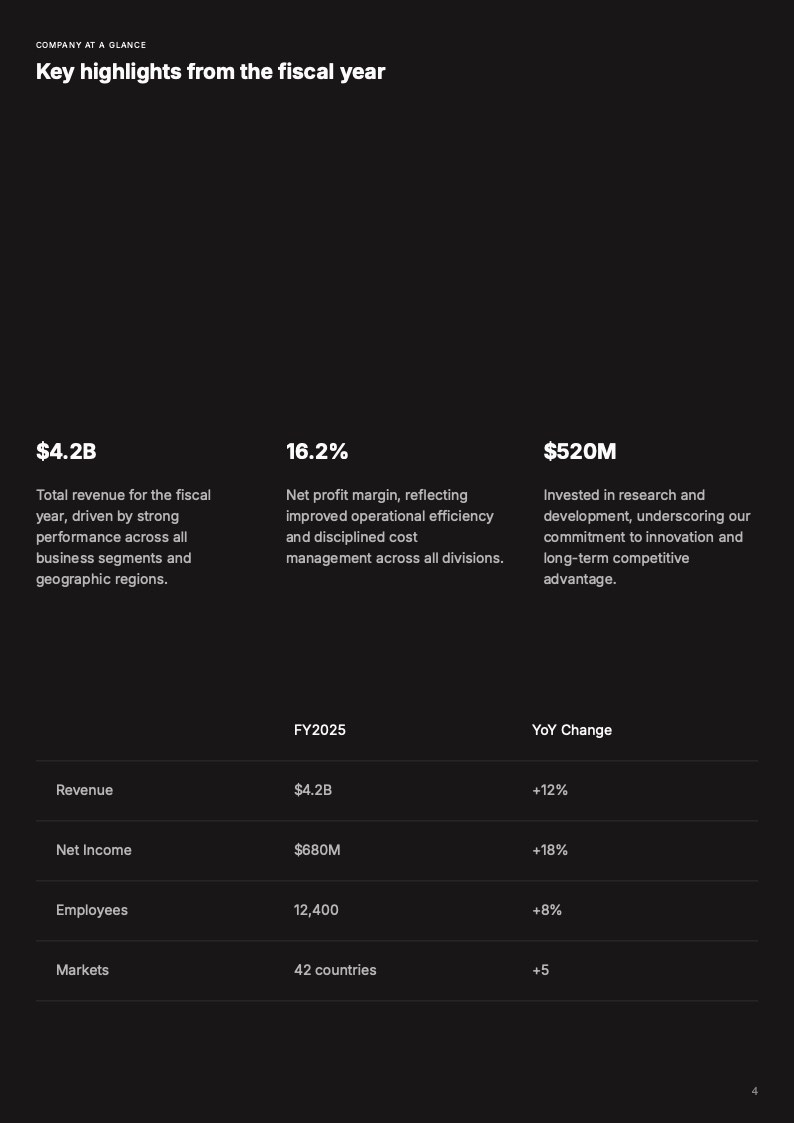Click the +18% YoY change cell

pyautogui.click(x=550, y=850)
